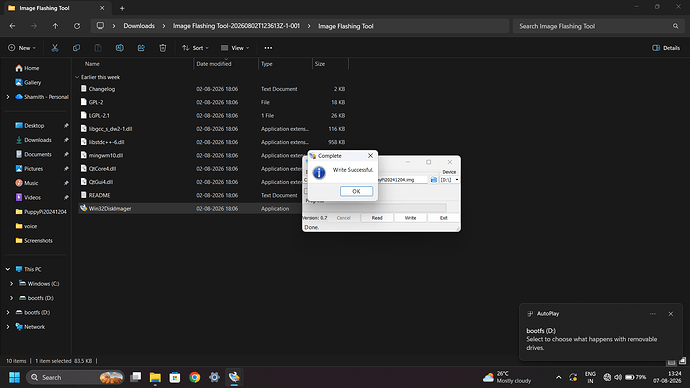Select mingwm10.dll file
Screen dimensions: 690x388
(x=106, y=155)
